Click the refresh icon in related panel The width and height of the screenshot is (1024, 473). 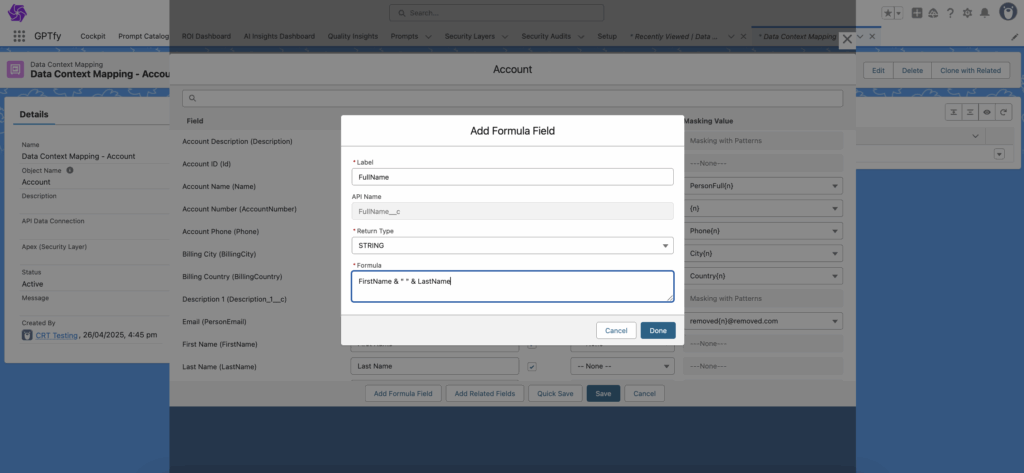point(1003,112)
